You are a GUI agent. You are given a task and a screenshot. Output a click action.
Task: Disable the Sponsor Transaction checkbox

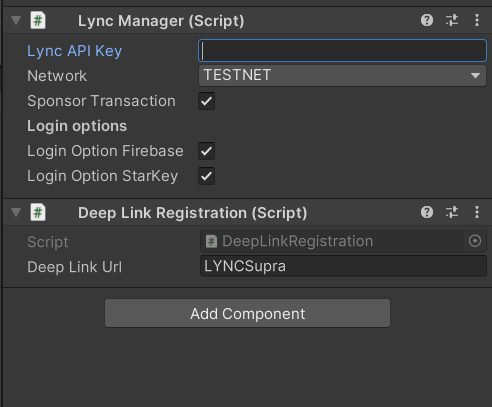tap(206, 101)
